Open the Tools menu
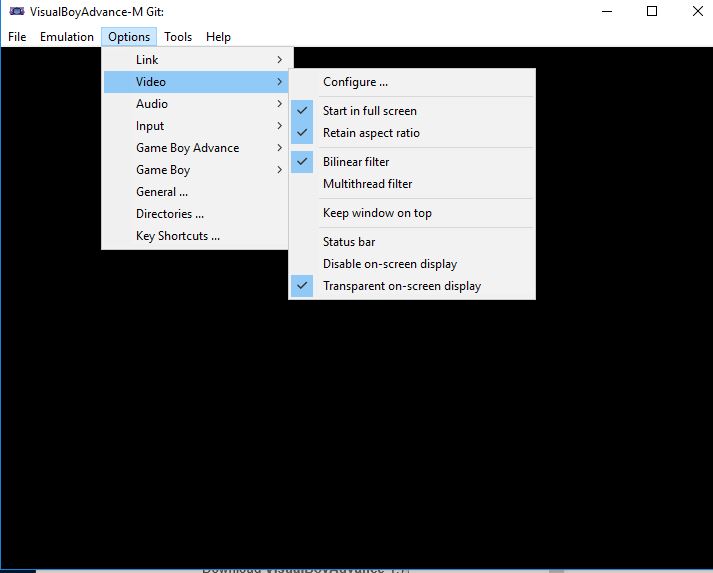713x573 pixels. point(178,37)
